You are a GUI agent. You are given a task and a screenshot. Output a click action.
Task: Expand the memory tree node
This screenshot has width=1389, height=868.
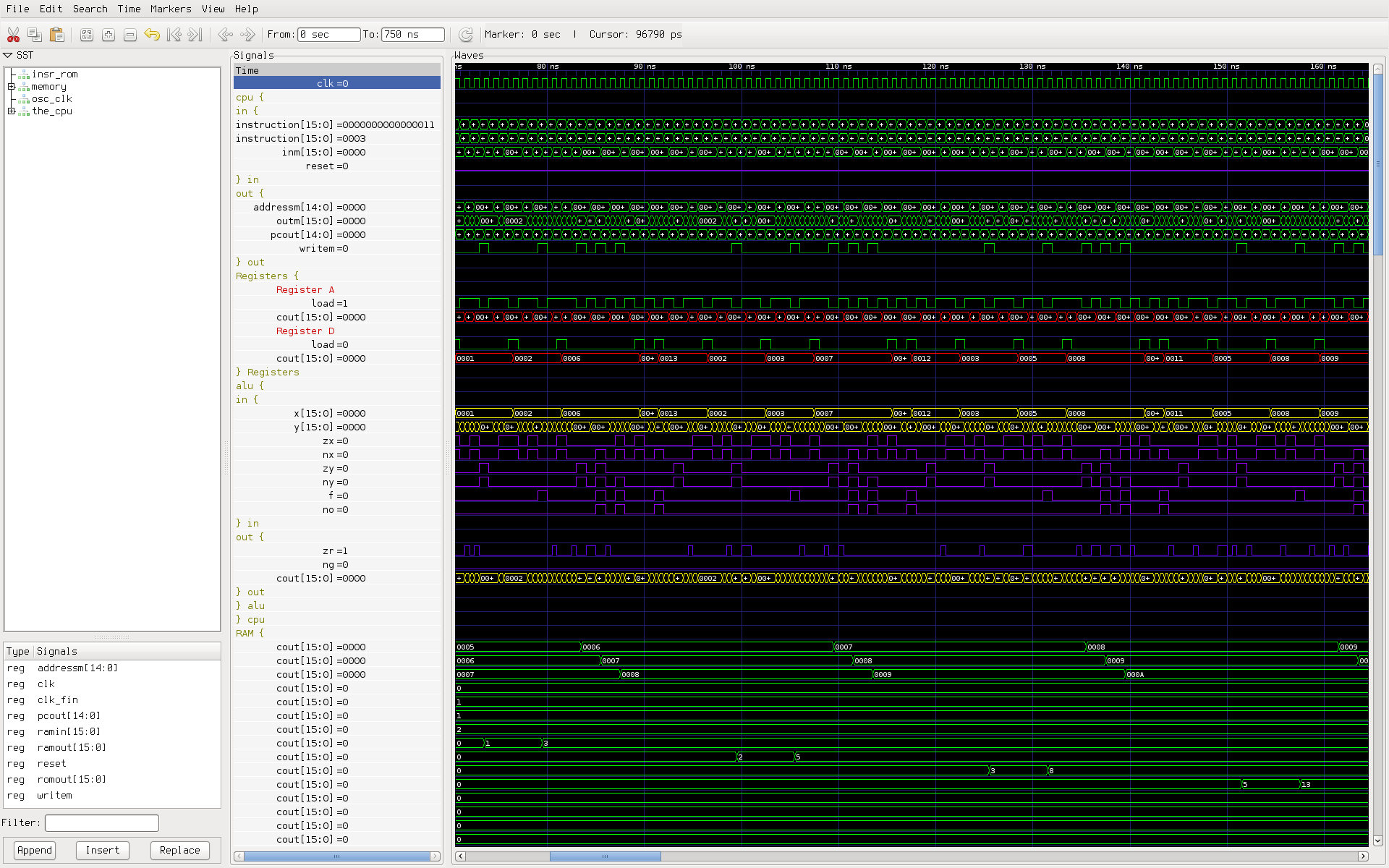[11, 86]
